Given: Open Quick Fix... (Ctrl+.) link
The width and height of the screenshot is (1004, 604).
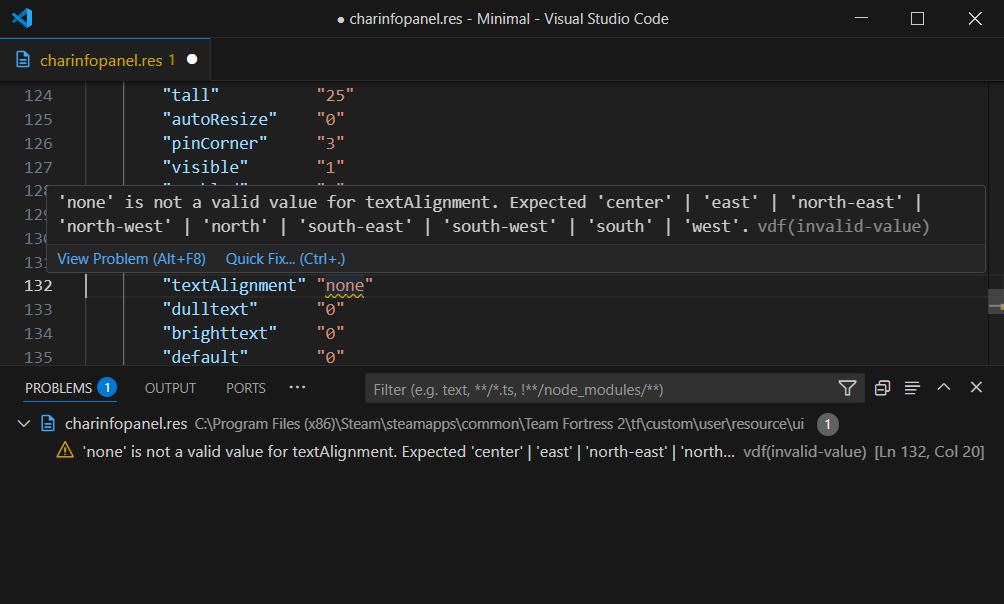Looking at the screenshot, I should point(285,259).
